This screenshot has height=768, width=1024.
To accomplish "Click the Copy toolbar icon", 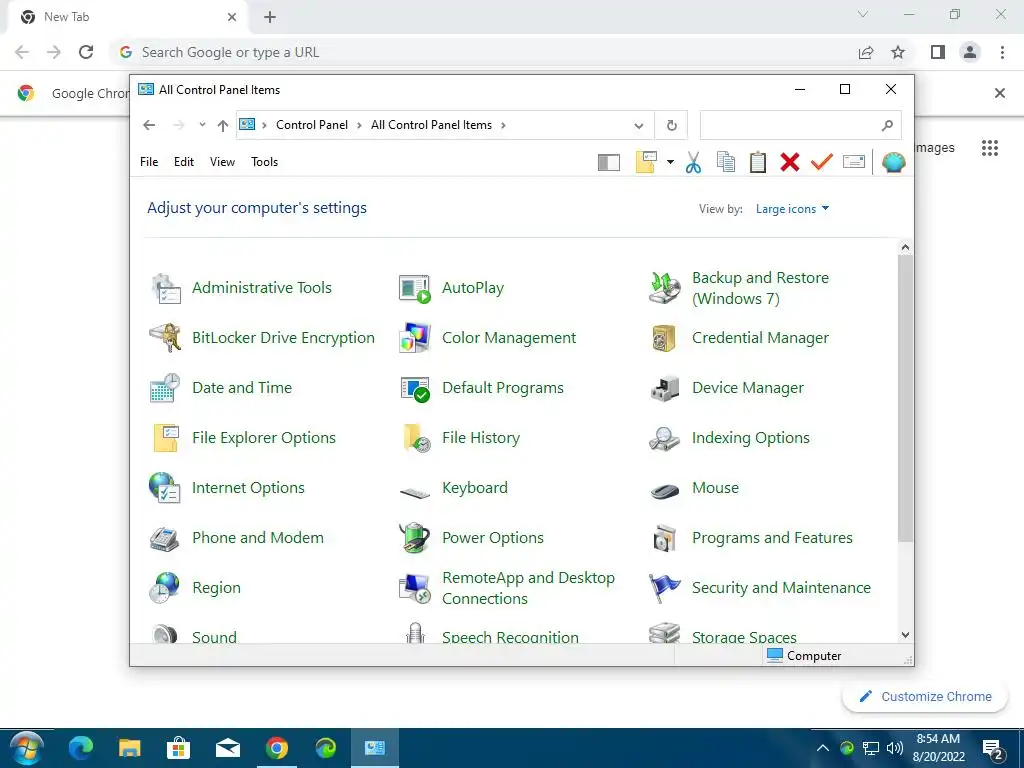I will pos(726,162).
